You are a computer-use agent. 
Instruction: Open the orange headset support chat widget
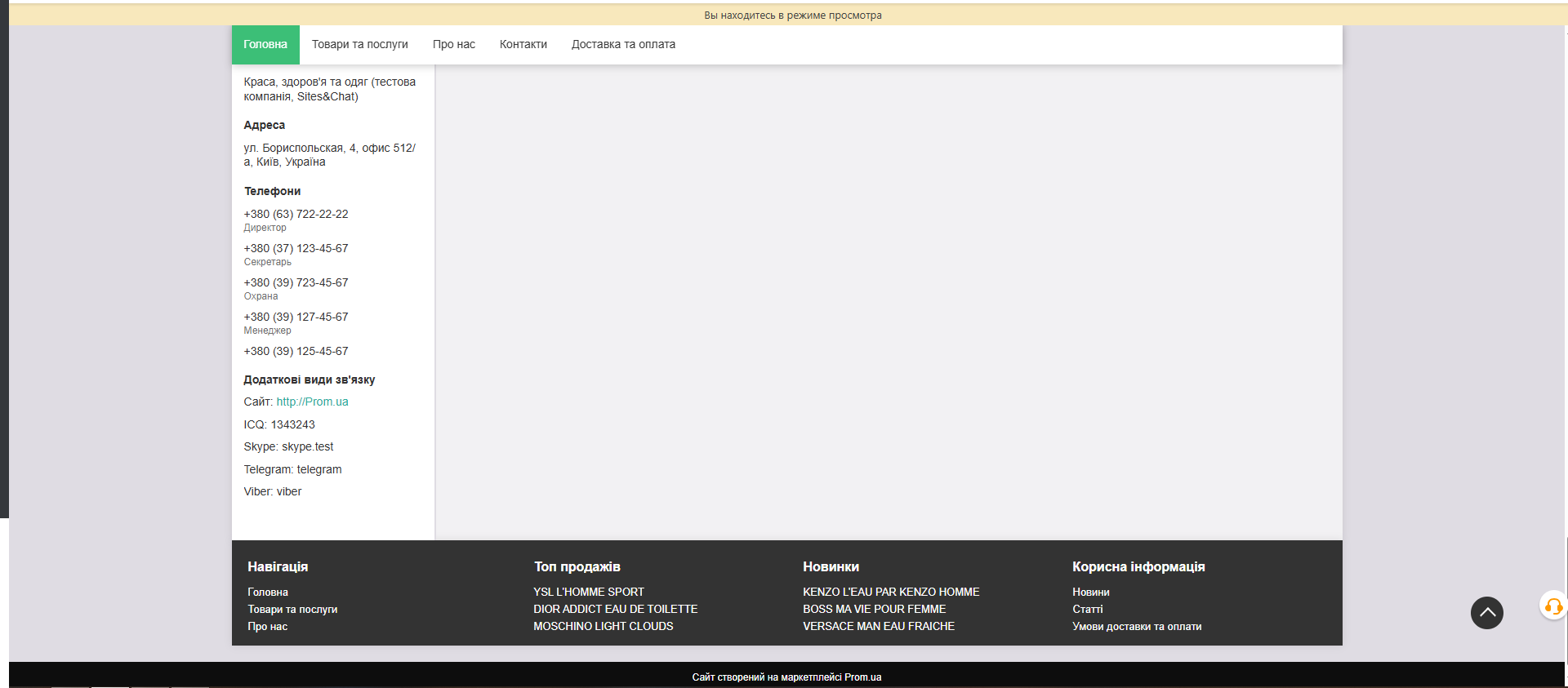point(1552,606)
